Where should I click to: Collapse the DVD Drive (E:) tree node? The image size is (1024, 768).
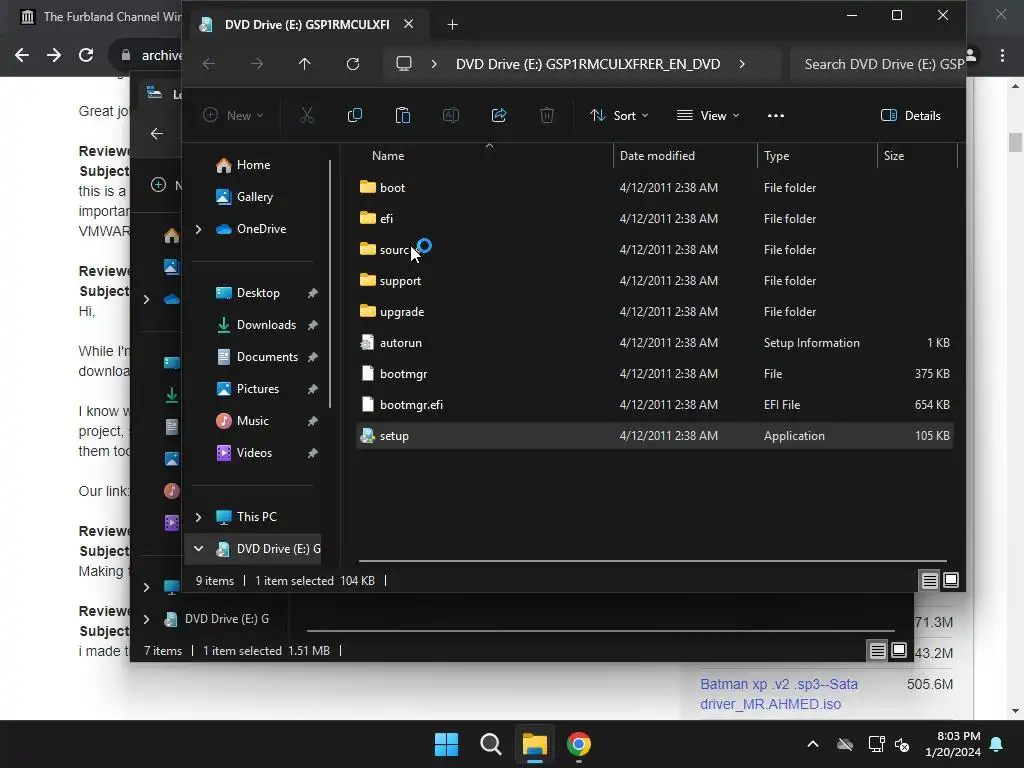[x=199, y=549]
